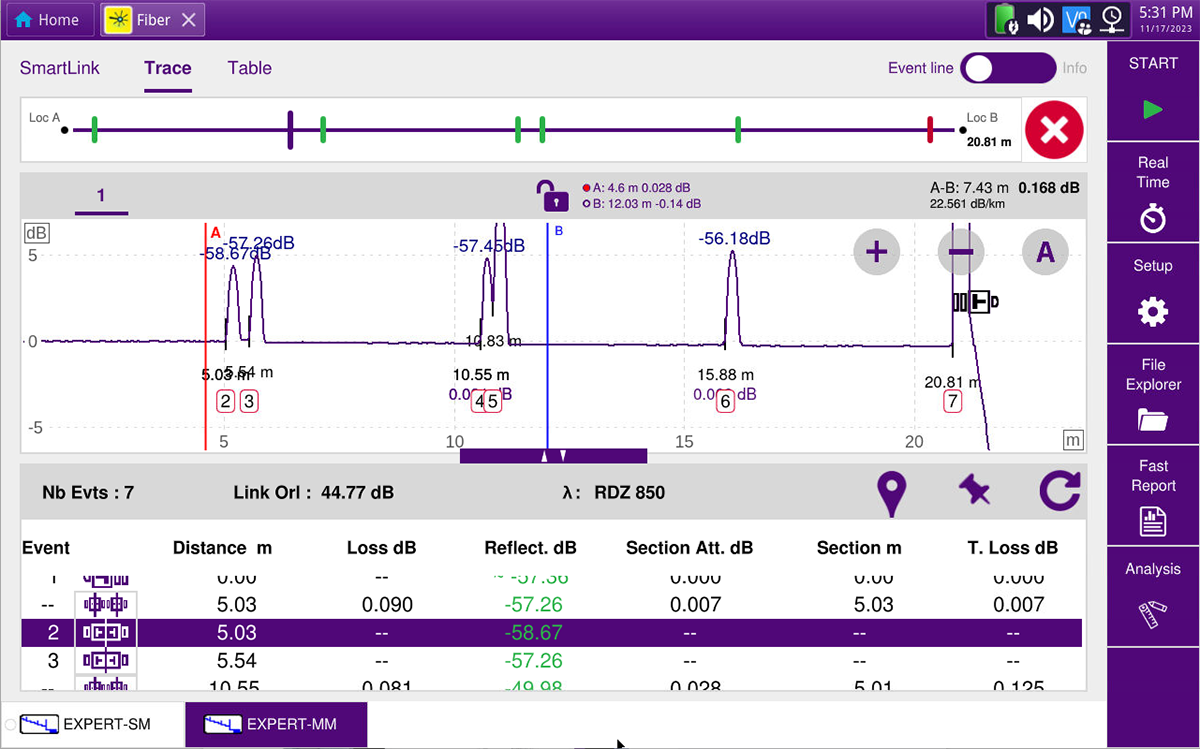Switch to the SmartLink tab
This screenshot has width=1200, height=749.
point(59,68)
